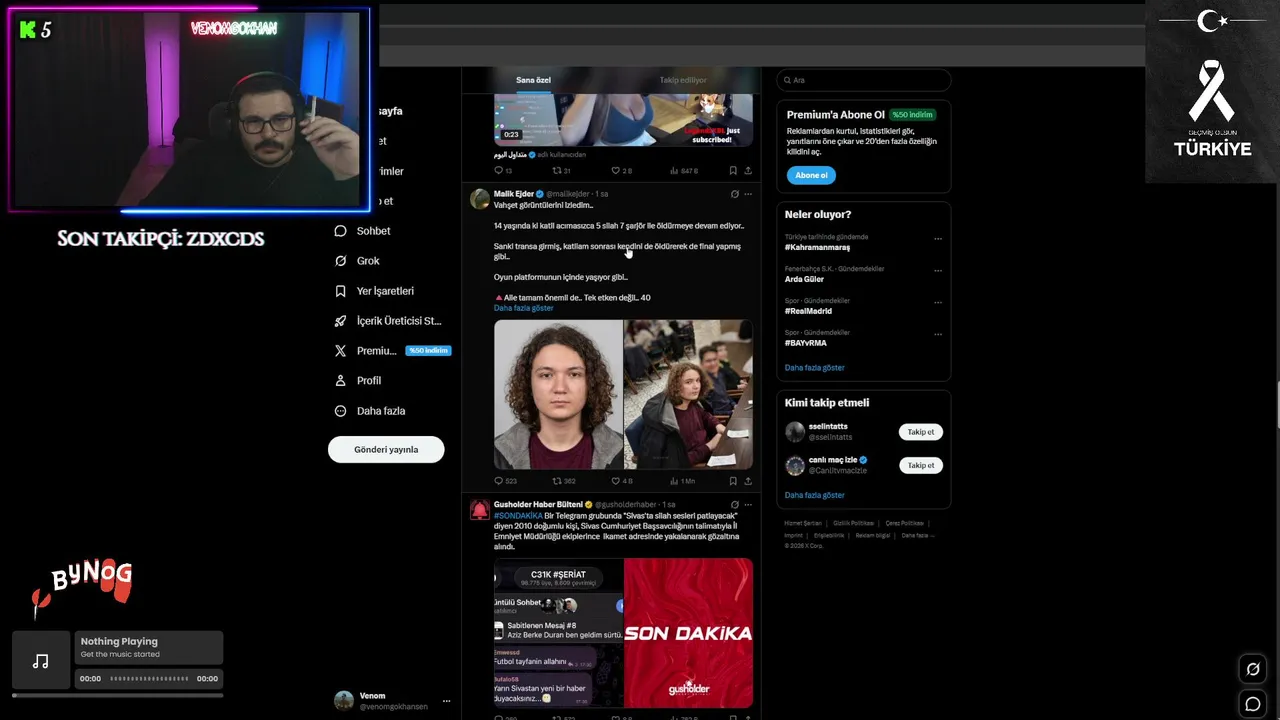Open Profil from the sidebar

[358, 381]
